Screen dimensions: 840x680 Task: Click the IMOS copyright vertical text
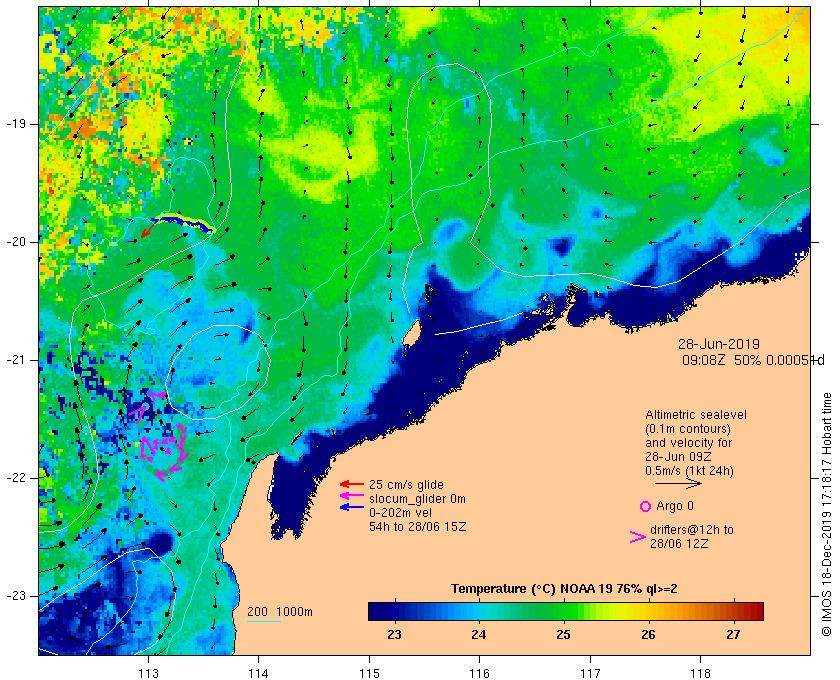(x=826, y=514)
